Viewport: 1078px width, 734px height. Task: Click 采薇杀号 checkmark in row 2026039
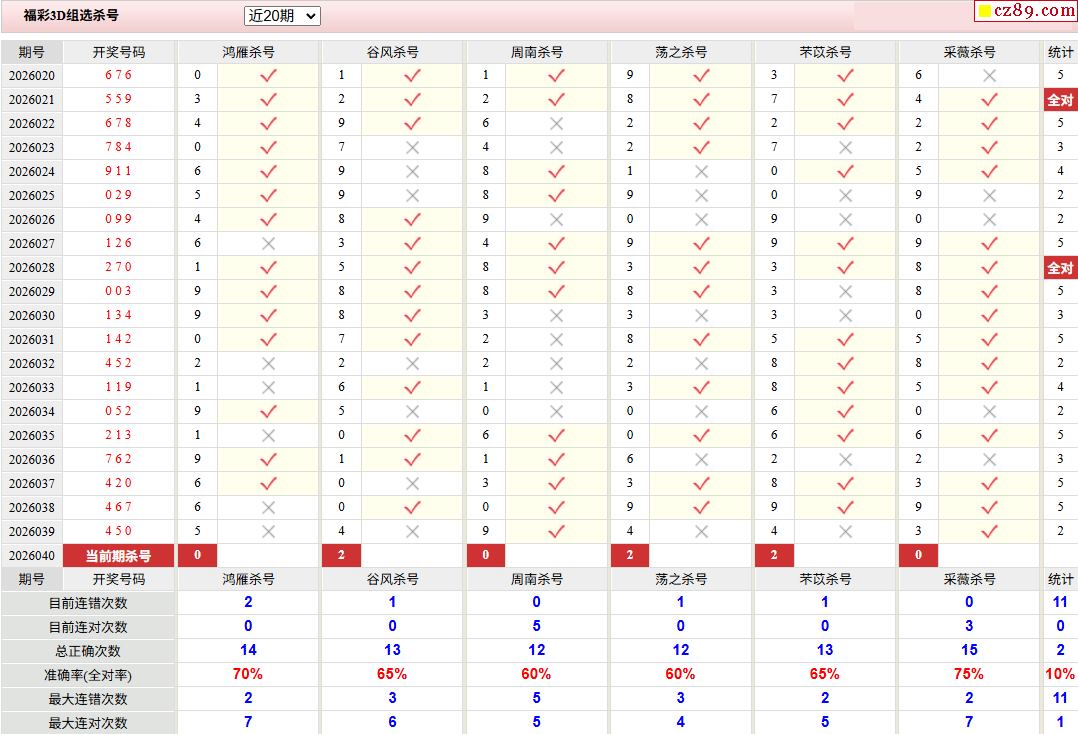coord(989,531)
